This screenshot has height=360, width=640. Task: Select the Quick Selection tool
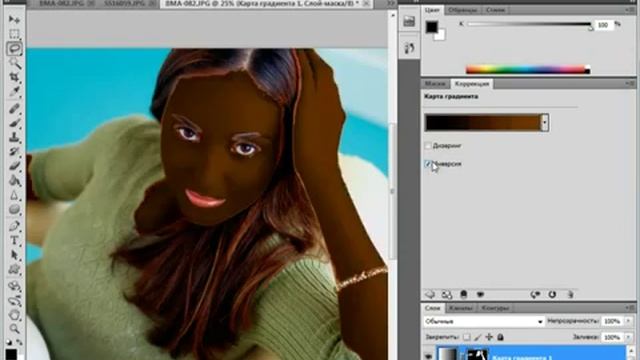pos(14,63)
